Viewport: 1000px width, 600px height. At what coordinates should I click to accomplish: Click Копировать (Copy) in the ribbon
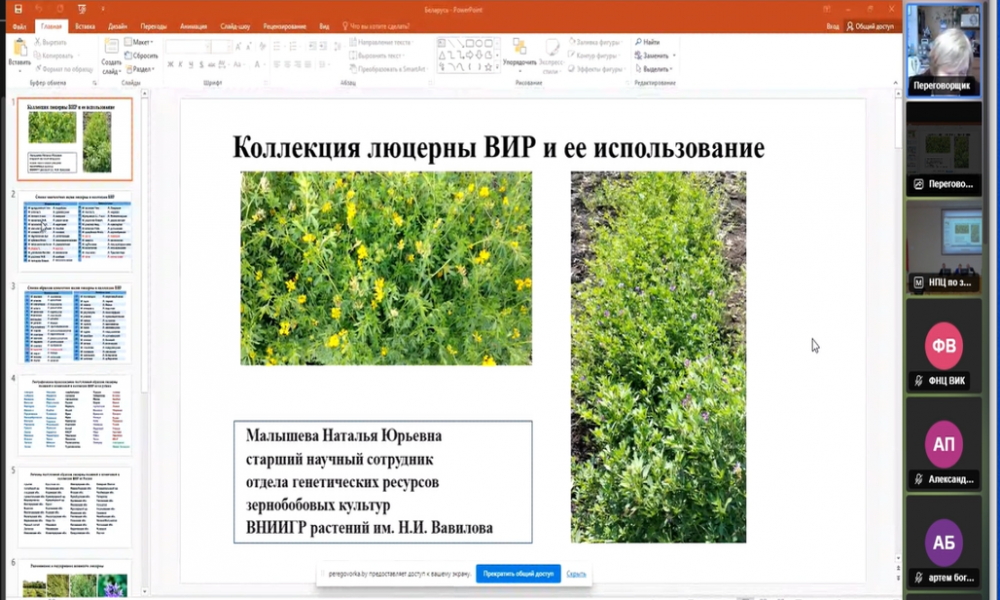point(54,55)
